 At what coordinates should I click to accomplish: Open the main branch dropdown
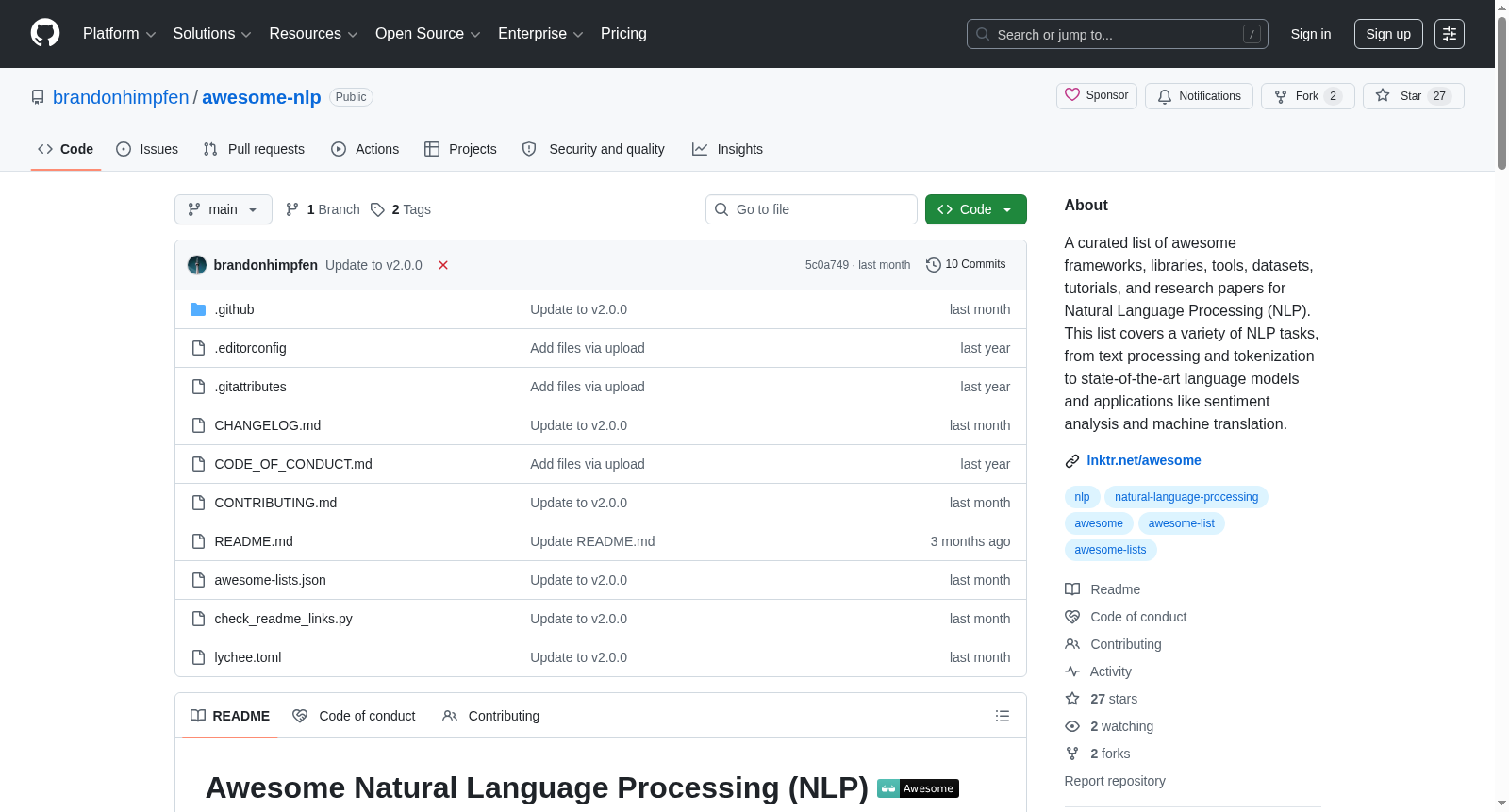point(224,209)
